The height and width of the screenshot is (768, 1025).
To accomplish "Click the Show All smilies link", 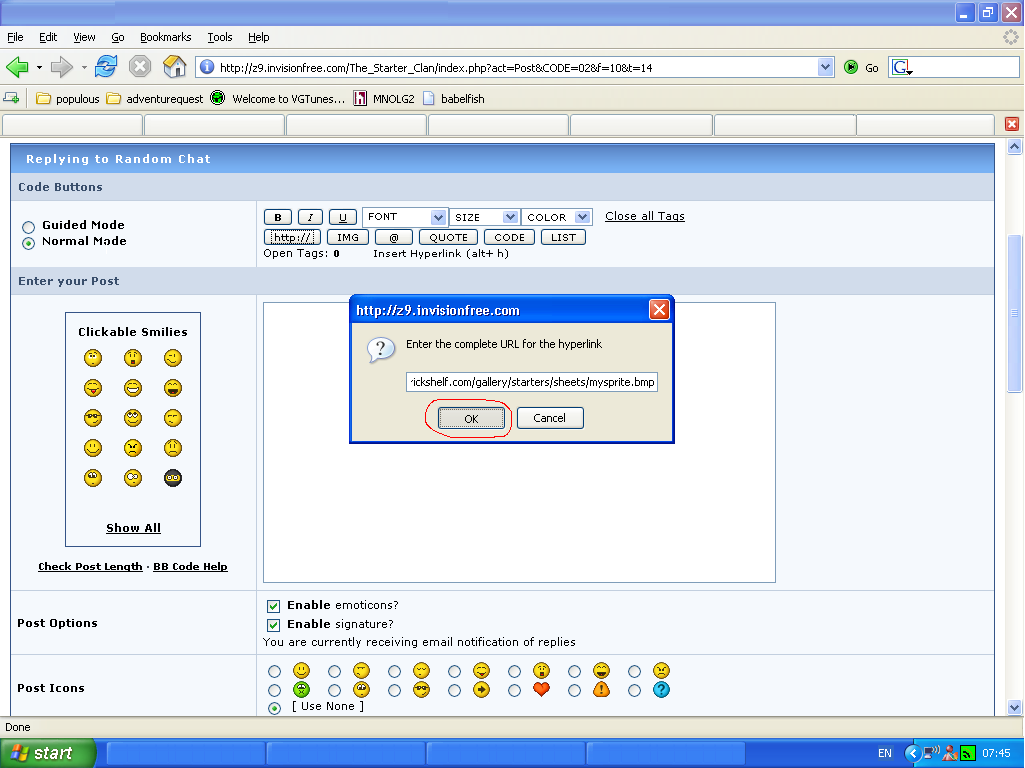I will [x=133, y=528].
